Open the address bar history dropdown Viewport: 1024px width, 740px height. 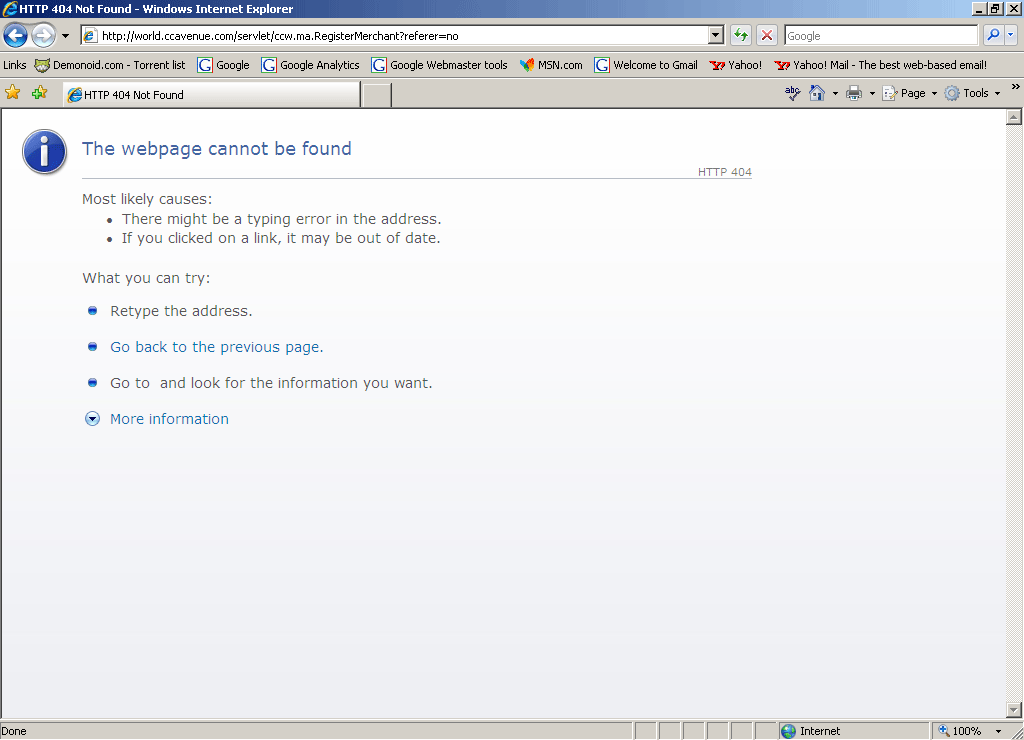[x=715, y=36]
